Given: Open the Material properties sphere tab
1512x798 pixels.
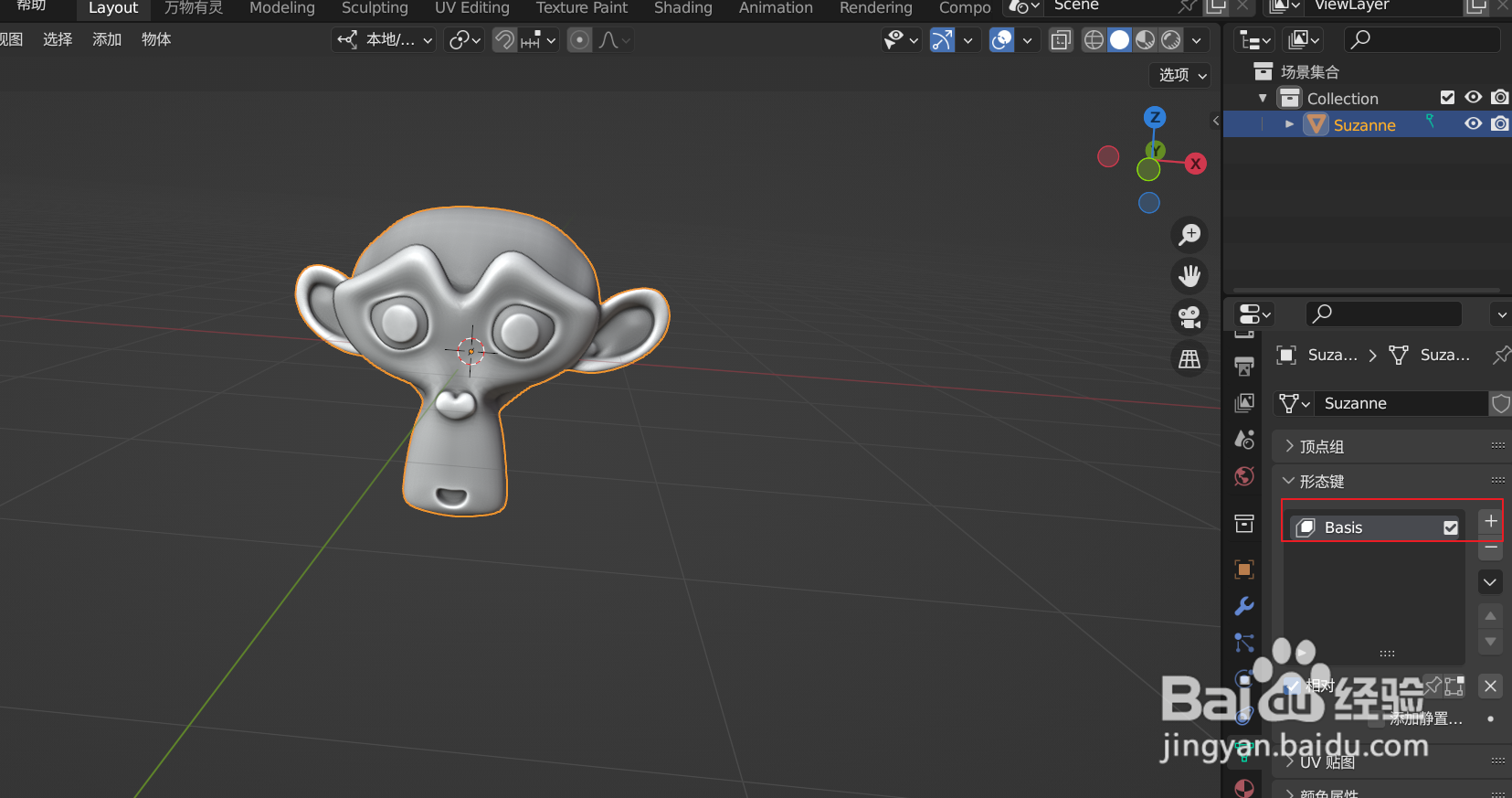Looking at the screenshot, I should (1244, 788).
